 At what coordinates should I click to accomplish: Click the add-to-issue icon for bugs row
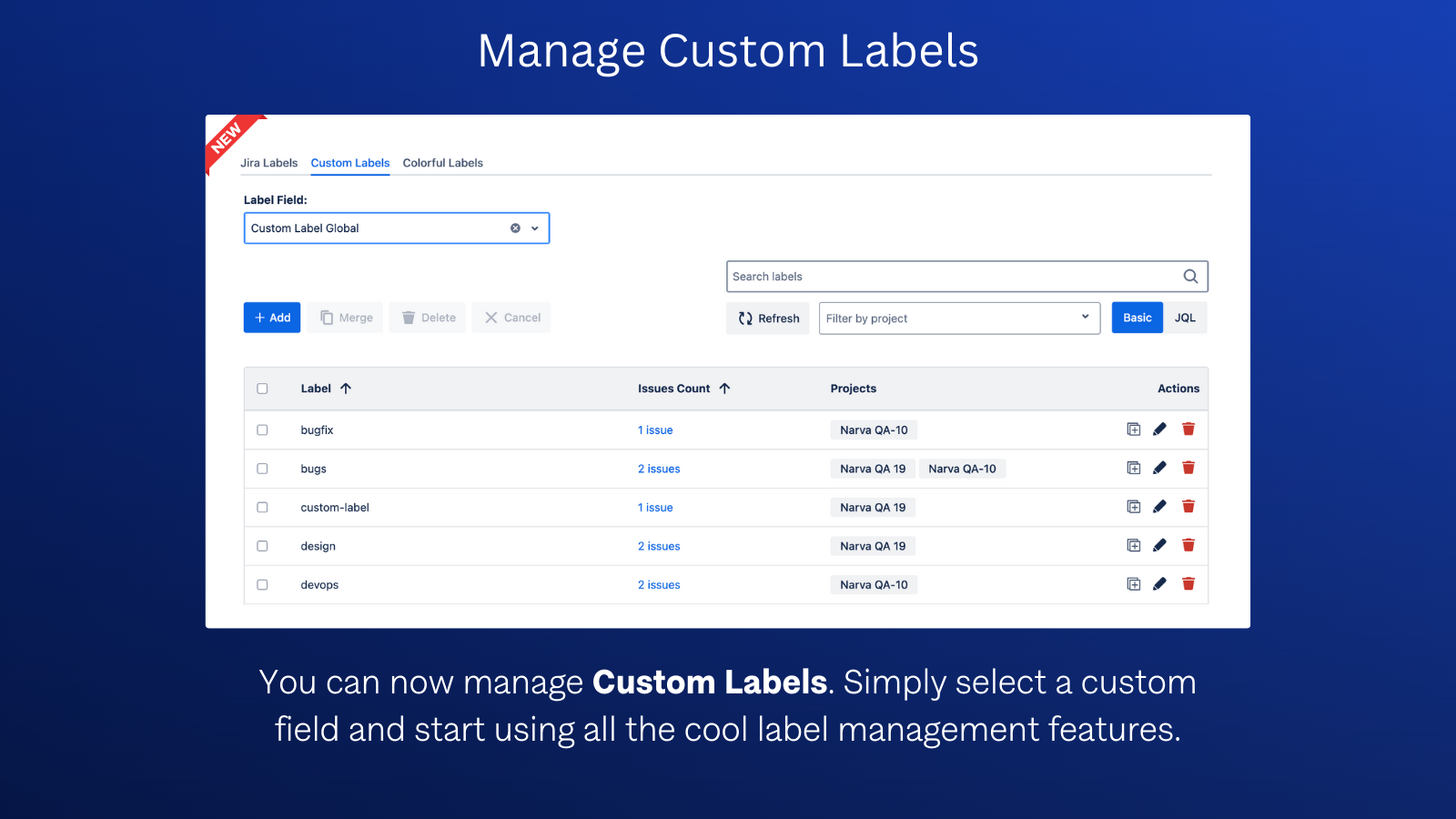point(1133,468)
